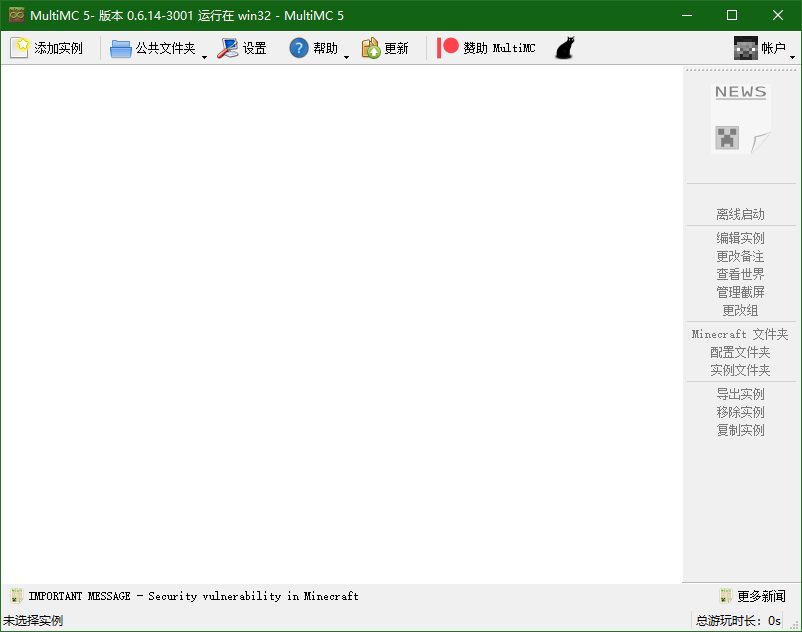Open the IMPORTANT MESSAGE security vulnerability news link
Viewport: 802px width, 632px height.
(x=193, y=596)
